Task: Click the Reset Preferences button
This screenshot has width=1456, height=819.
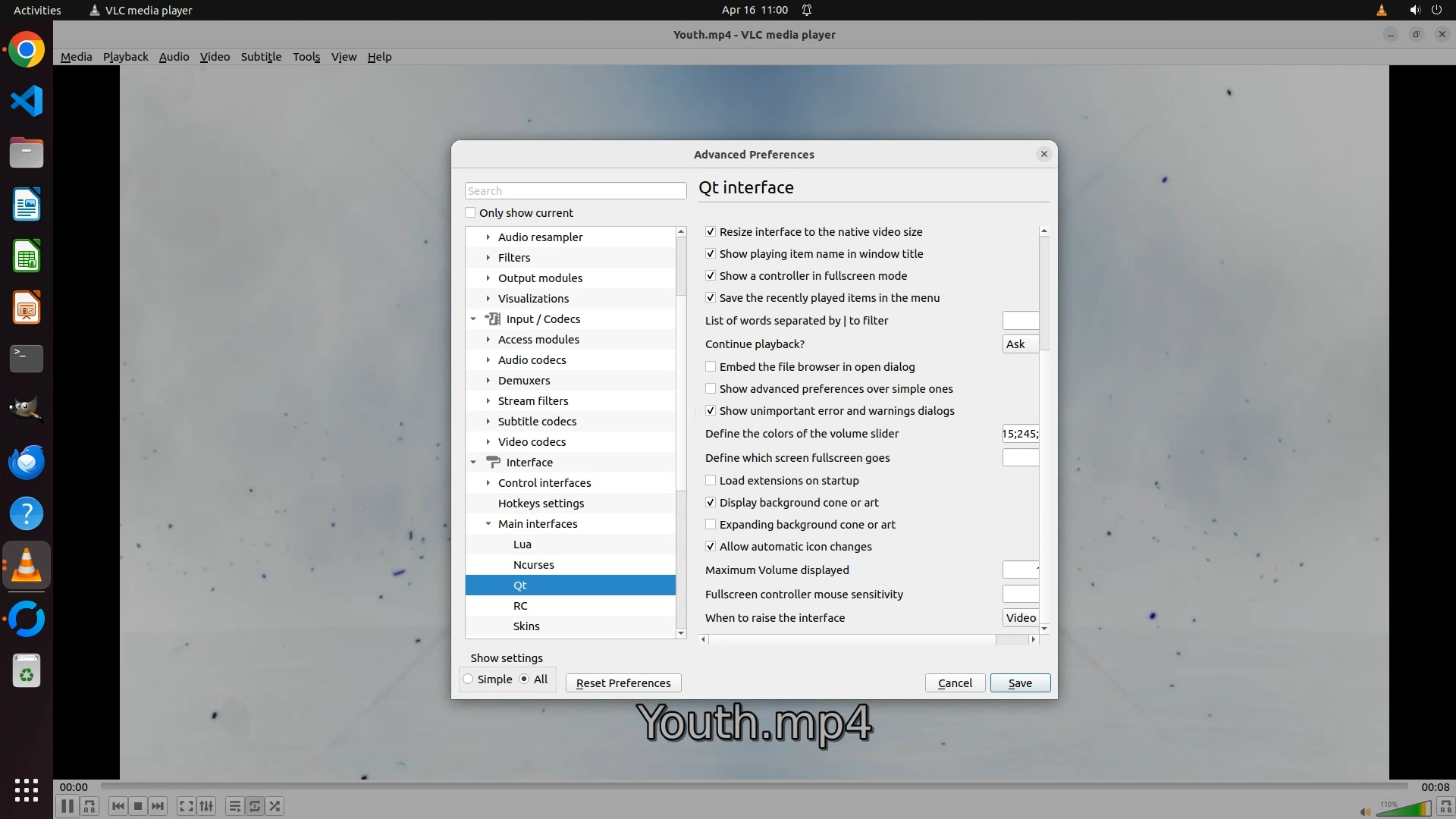Action: [623, 683]
